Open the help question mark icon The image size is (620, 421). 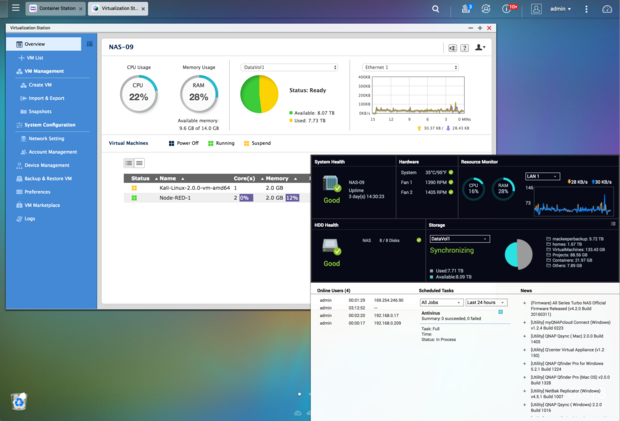tap(465, 48)
